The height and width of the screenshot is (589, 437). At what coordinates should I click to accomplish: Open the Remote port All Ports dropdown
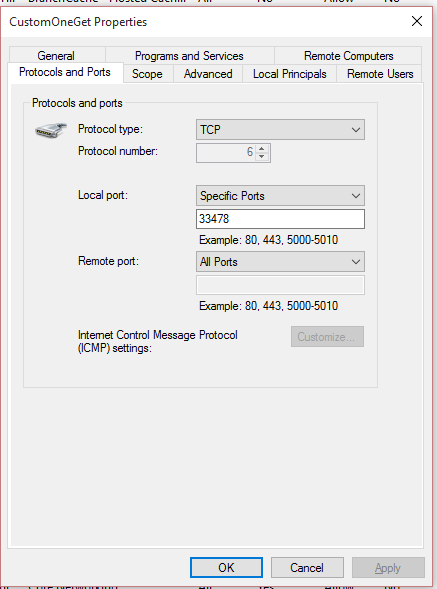pyautogui.click(x=280, y=262)
